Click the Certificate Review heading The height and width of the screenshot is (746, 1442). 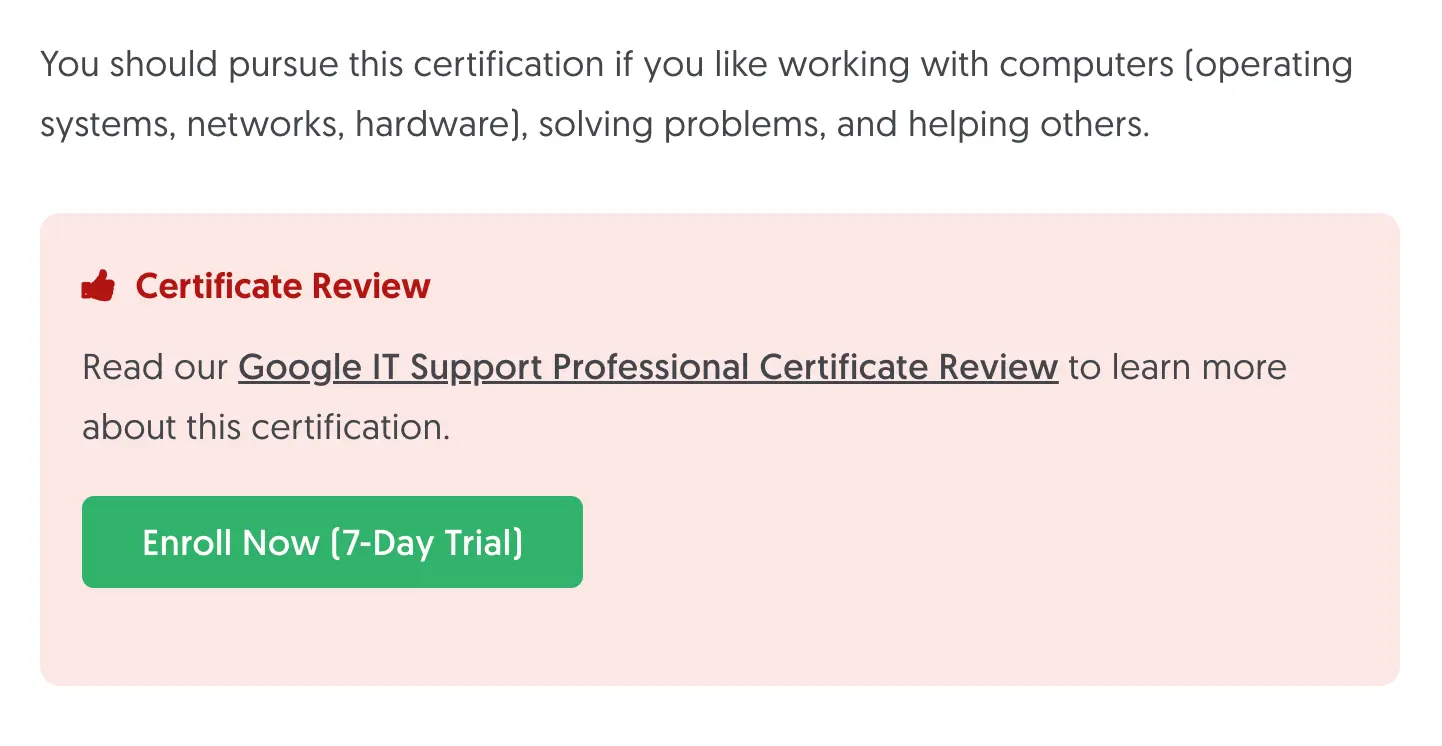pos(283,287)
